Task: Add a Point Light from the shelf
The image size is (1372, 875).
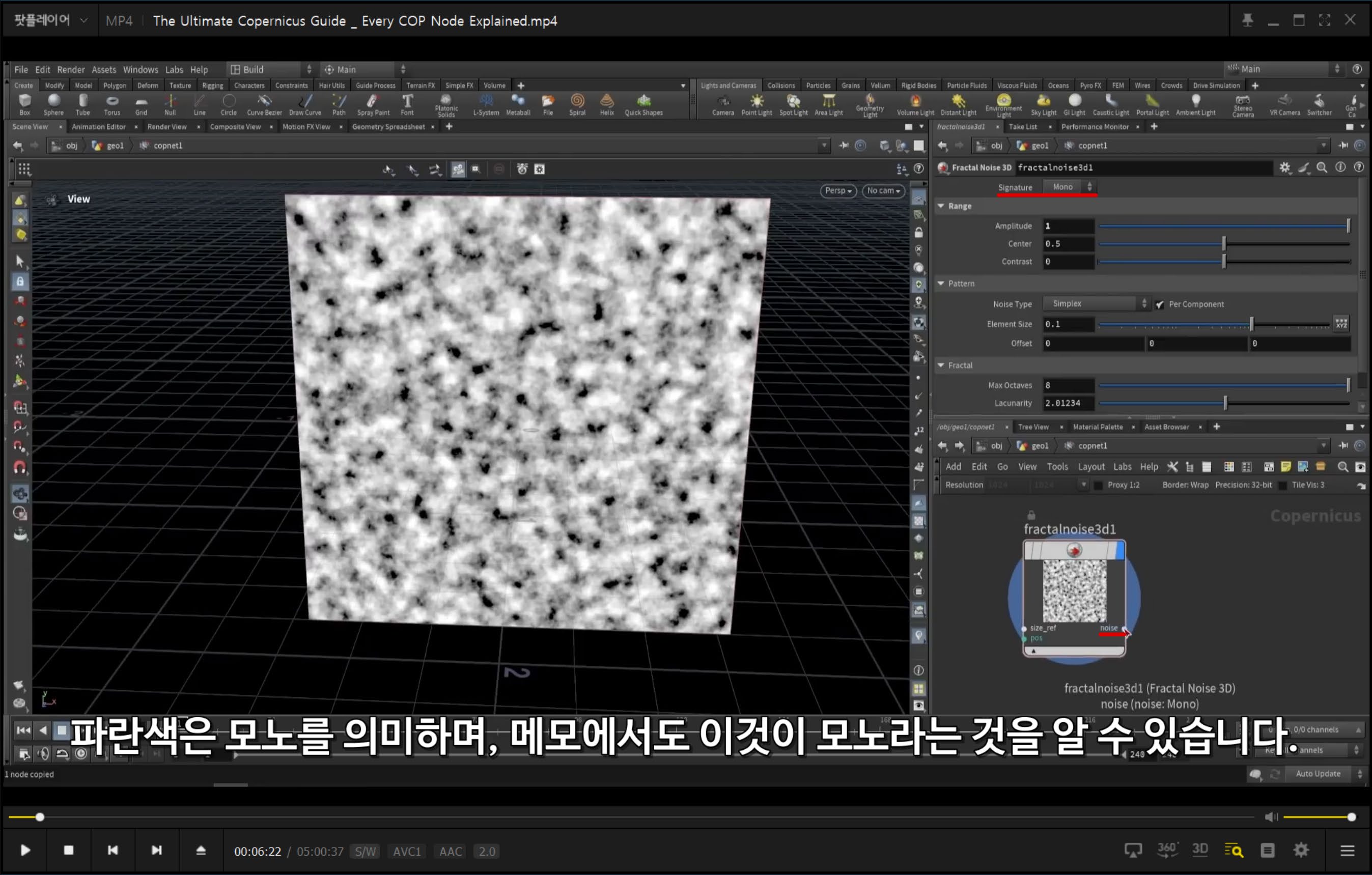Action: 757,105
